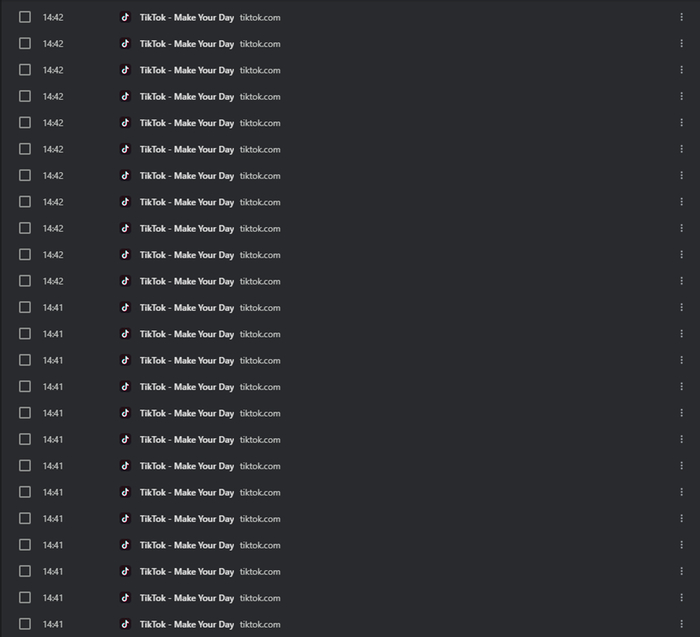Open the topmost 'TikTok - Make Your Day' link

[x=187, y=17]
